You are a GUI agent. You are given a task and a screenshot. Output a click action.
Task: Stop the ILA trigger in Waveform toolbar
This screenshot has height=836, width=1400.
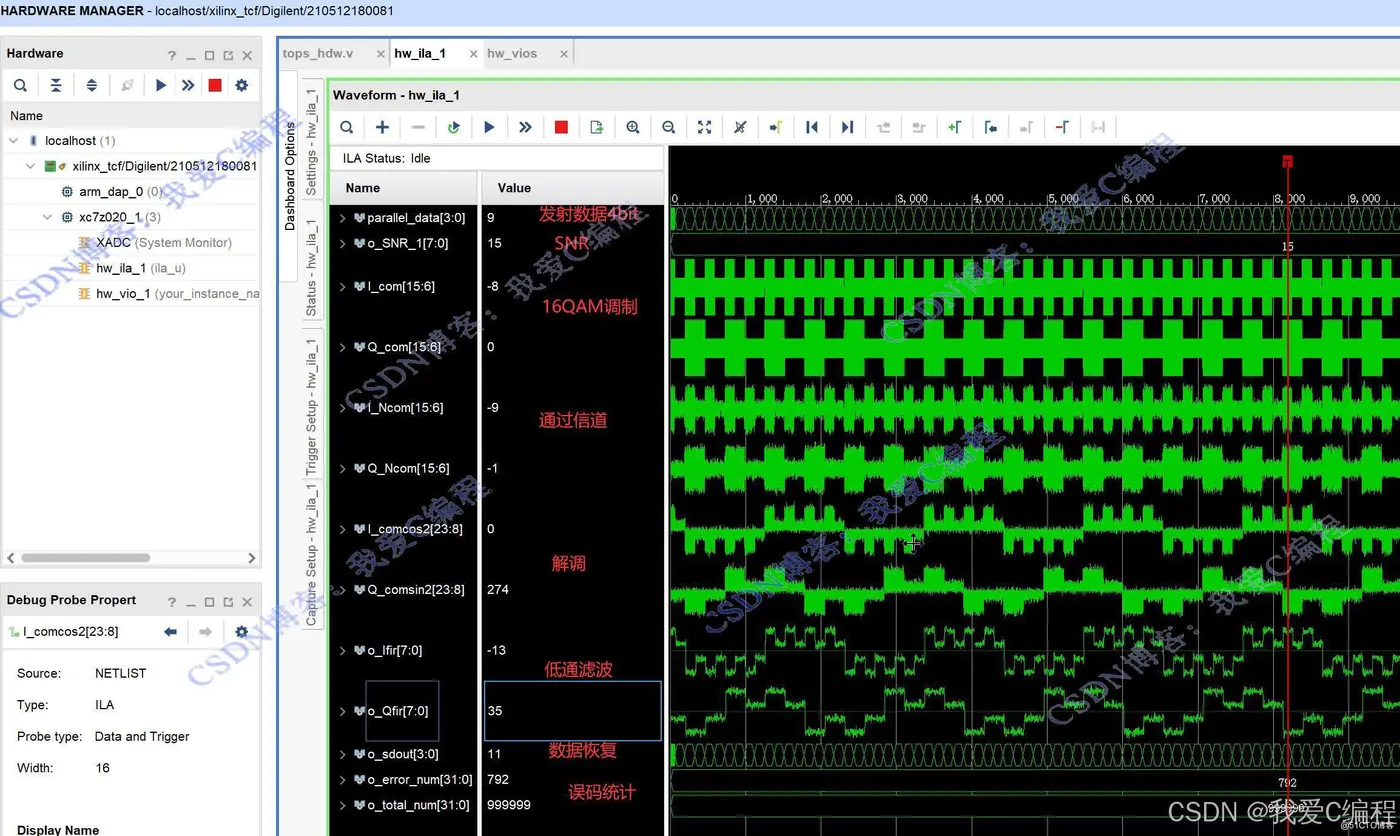click(x=561, y=127)
